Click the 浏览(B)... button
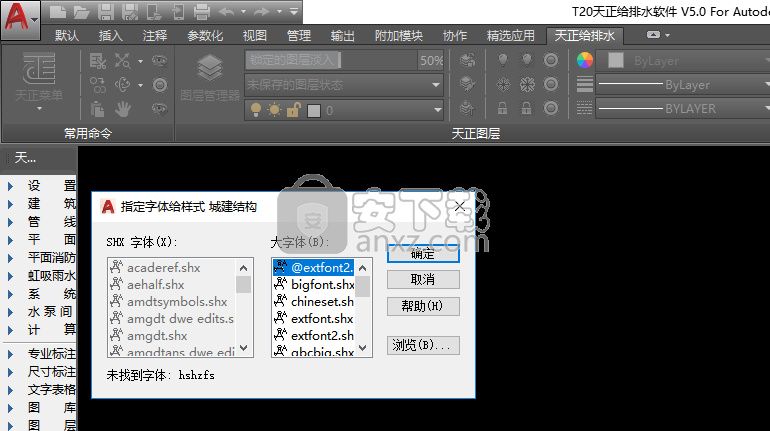 point(423,345)
